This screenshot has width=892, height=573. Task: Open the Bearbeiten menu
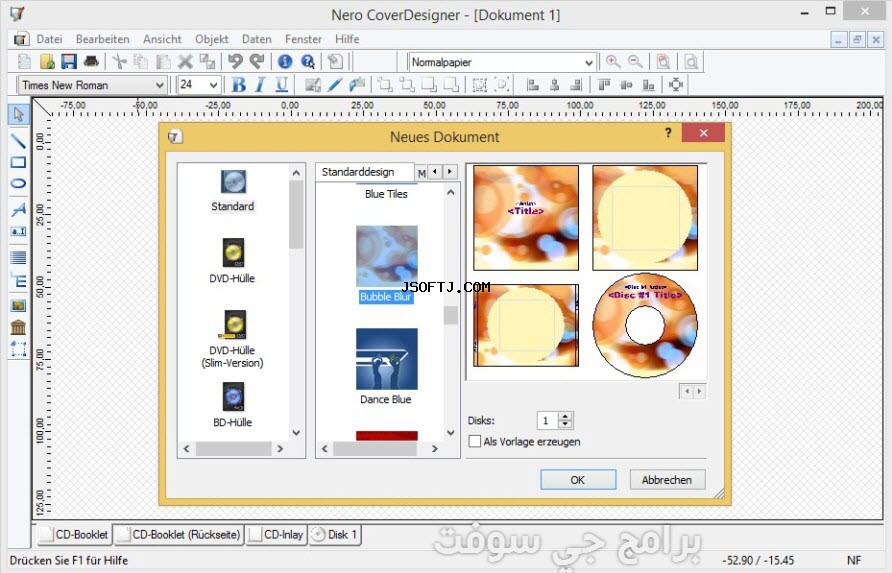tap(102, 39)
